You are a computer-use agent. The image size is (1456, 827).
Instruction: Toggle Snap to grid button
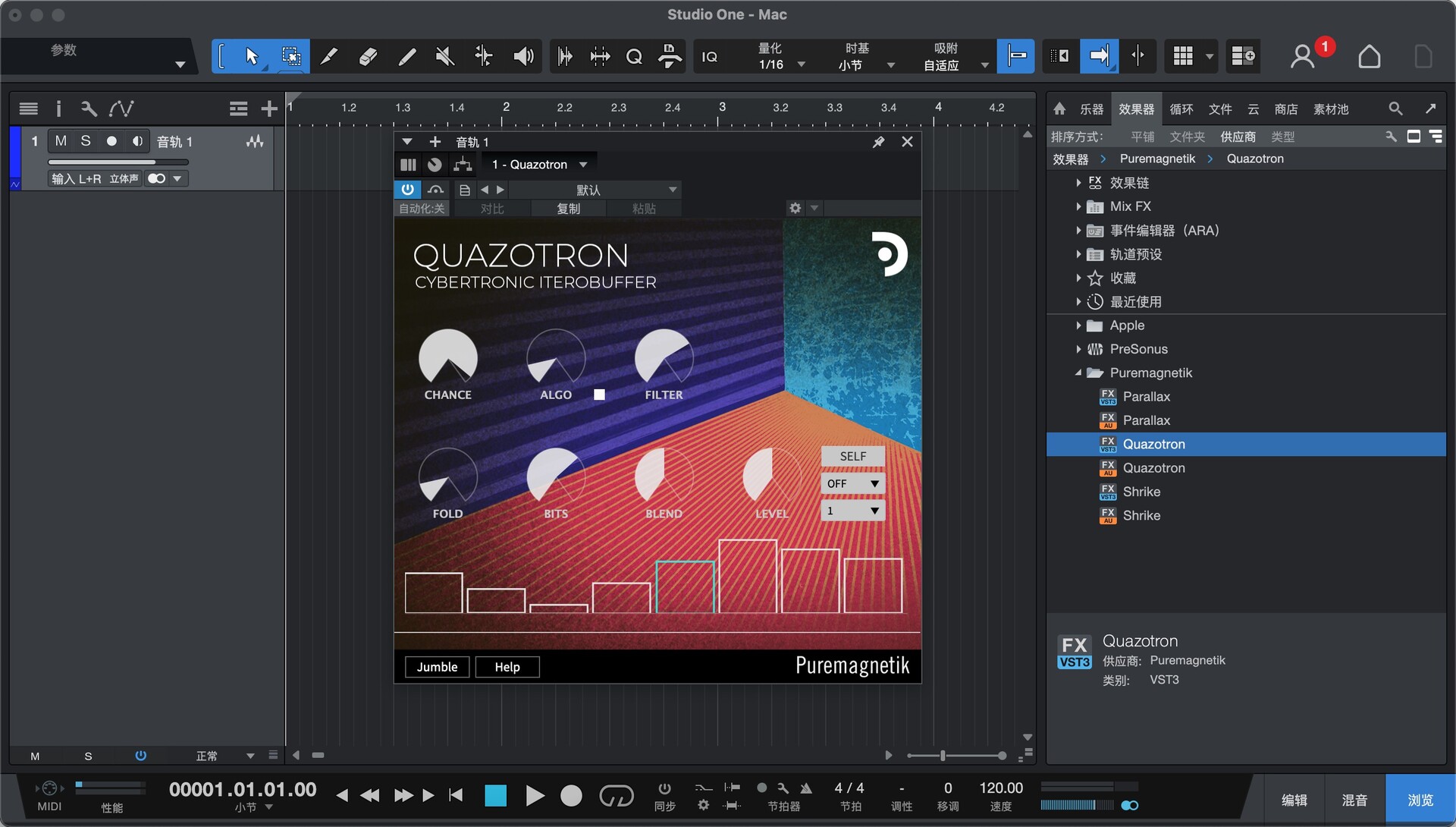point(1016,56)
